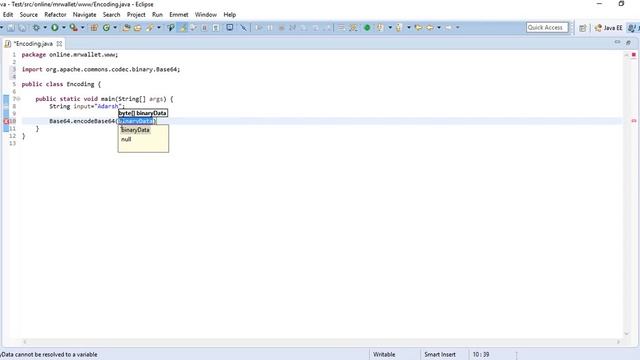Open the Debug dropdown arrow
The height and width of the screenshot is (360, 640).
point(45,28)
